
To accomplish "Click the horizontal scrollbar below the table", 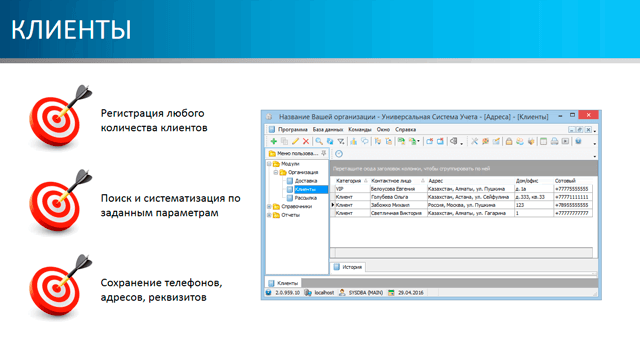I will click(x=461, y=253).
